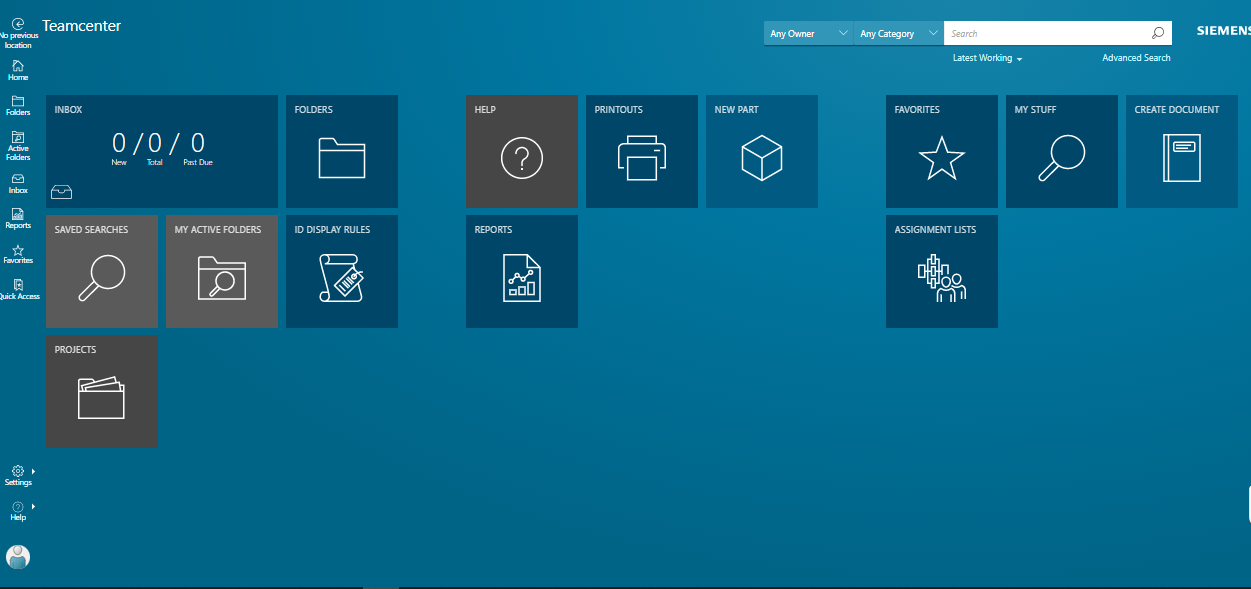Expand the Any Owner dropdown

[x=807, y=33]
